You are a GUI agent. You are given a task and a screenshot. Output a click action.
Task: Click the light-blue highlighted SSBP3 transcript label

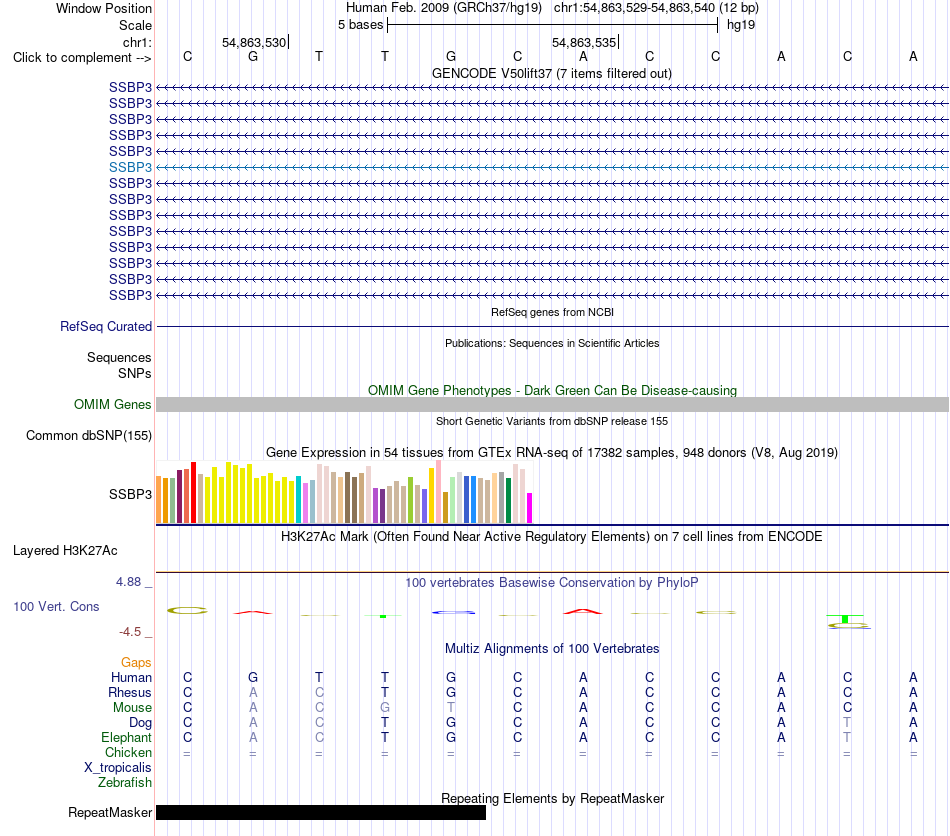click(x=130, y=167)
